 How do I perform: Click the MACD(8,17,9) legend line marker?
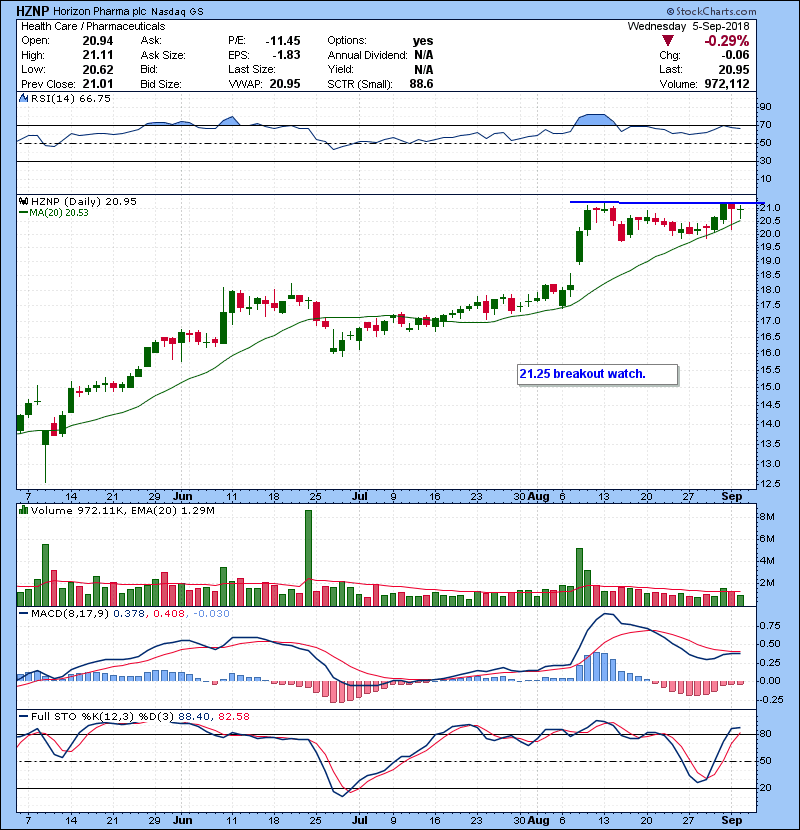tap(23, 614)
